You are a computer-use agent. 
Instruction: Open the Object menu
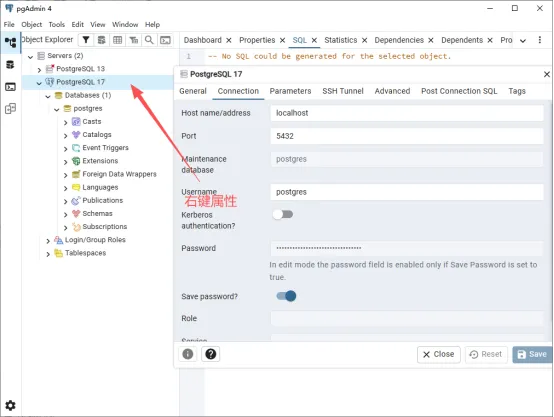coord(31,24)
